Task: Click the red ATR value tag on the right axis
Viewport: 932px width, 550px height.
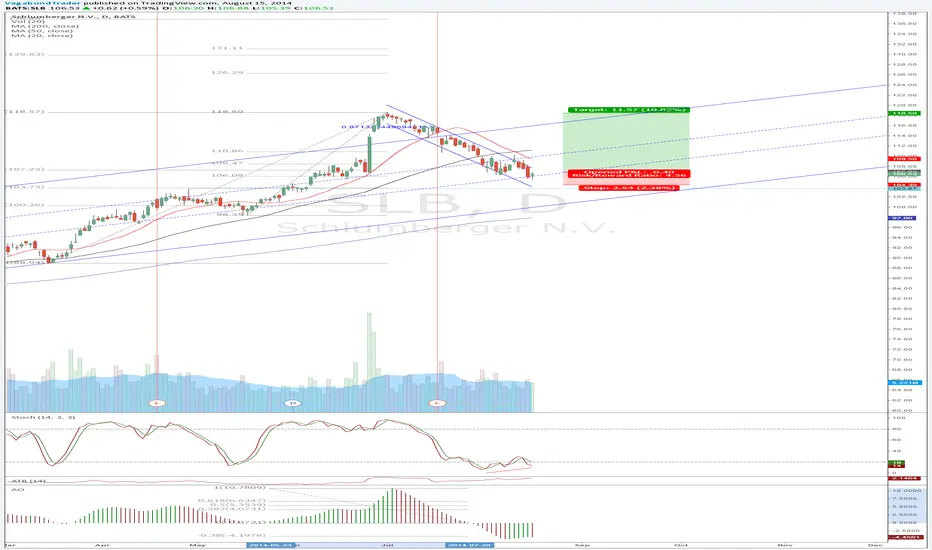Action: (904, 478)
